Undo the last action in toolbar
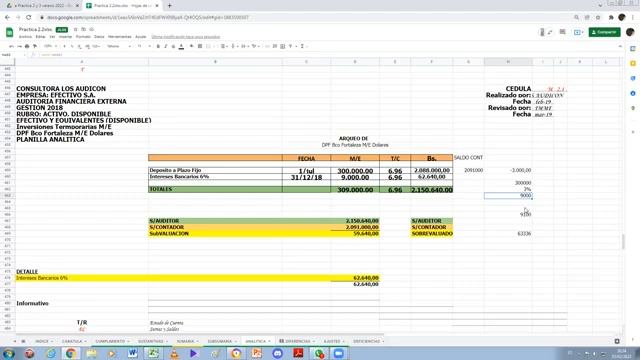The image size is (640, 360). pos(11,47)
